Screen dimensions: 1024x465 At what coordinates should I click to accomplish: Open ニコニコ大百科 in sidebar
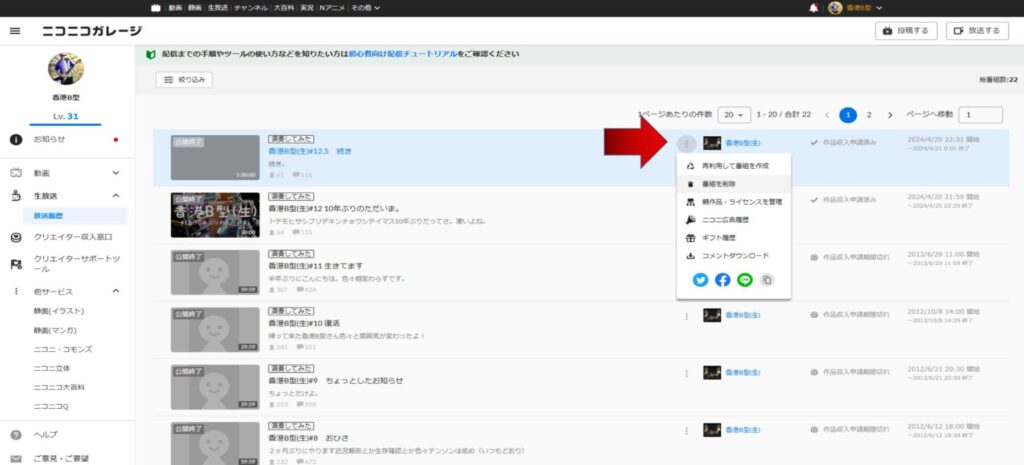pos(59,387)
